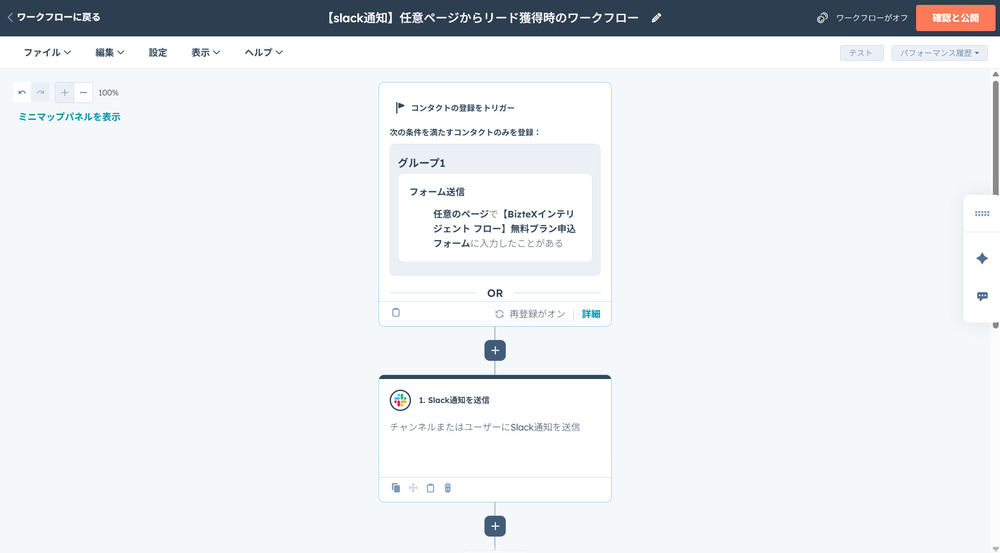Redo the last change
The width and height of the screenshot is (1000, 553).
[x=40, y=92]
